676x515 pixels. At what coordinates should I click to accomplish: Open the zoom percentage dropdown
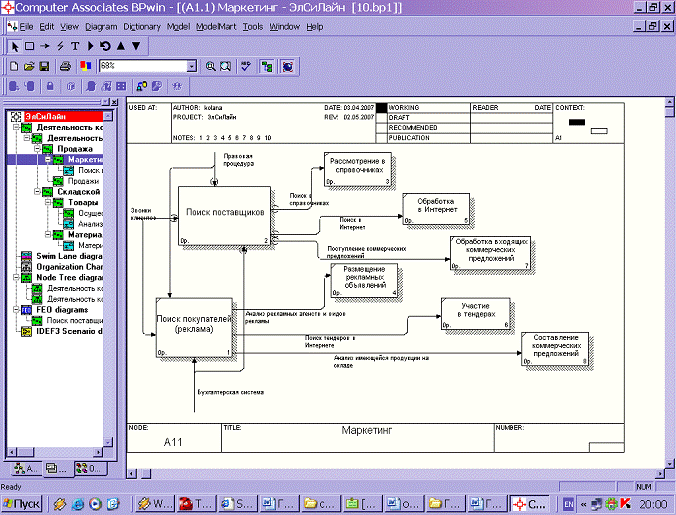[190, 66]
